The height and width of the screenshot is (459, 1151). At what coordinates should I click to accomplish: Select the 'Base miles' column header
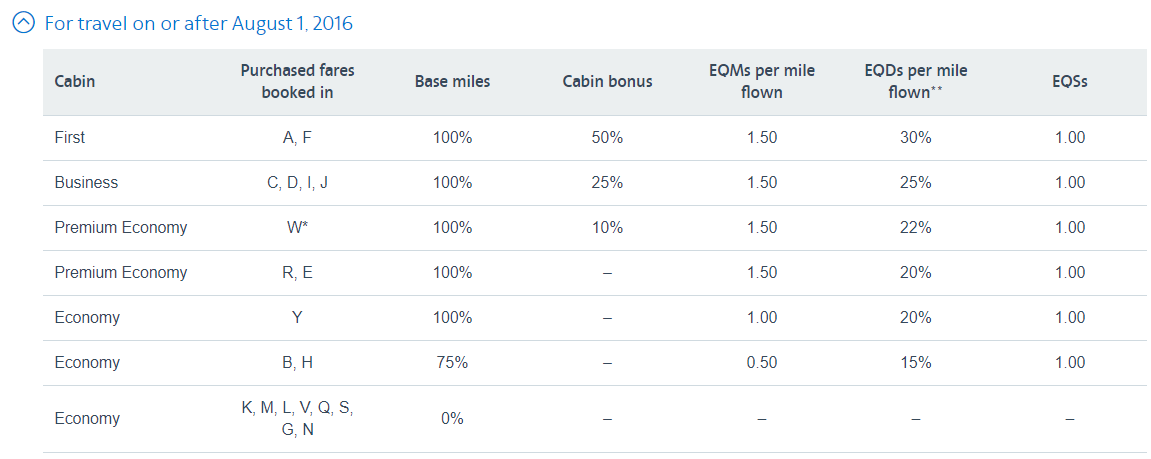[x=452, y=82]
